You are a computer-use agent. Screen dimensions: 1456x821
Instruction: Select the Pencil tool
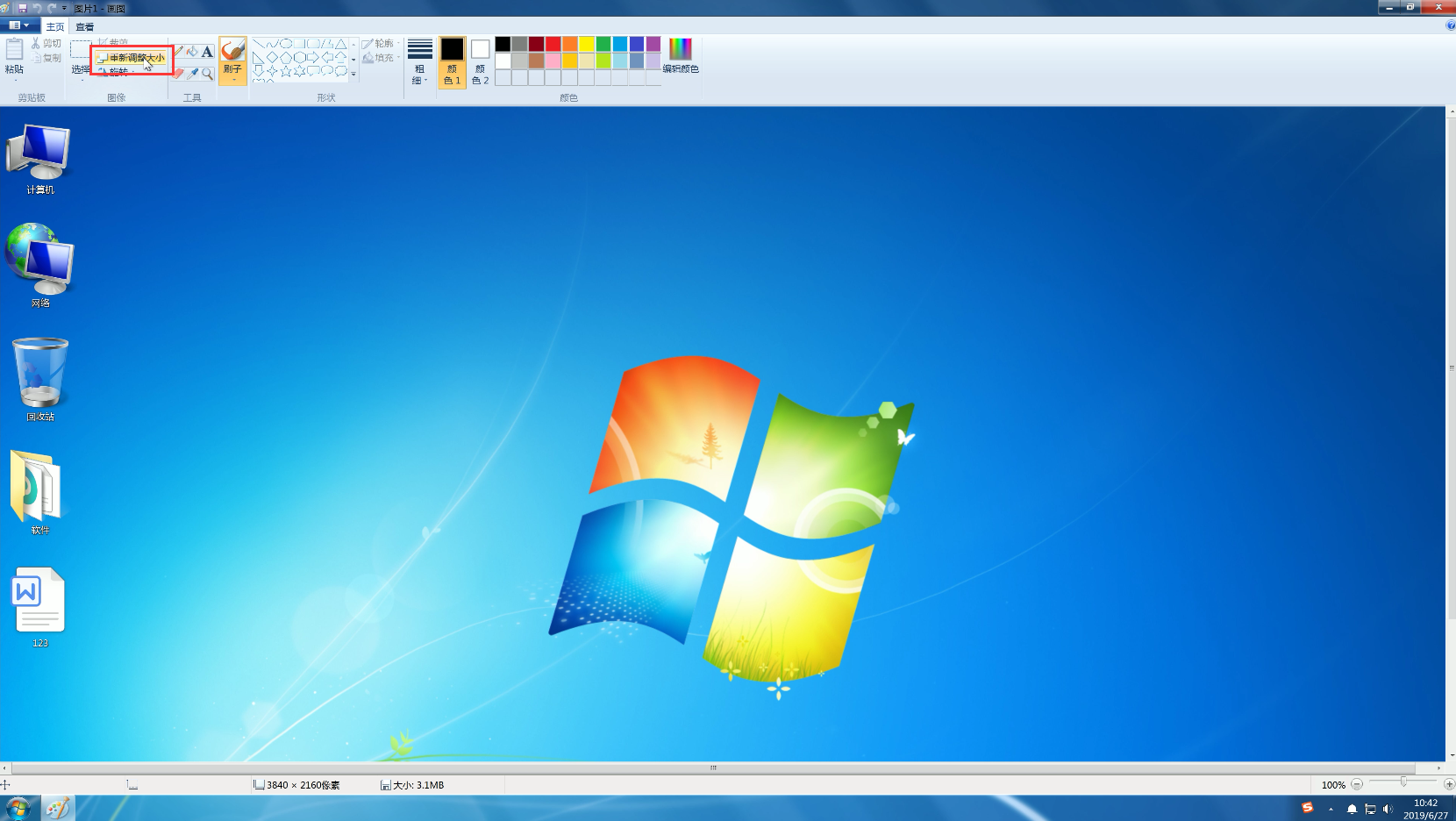coord(179,51)
